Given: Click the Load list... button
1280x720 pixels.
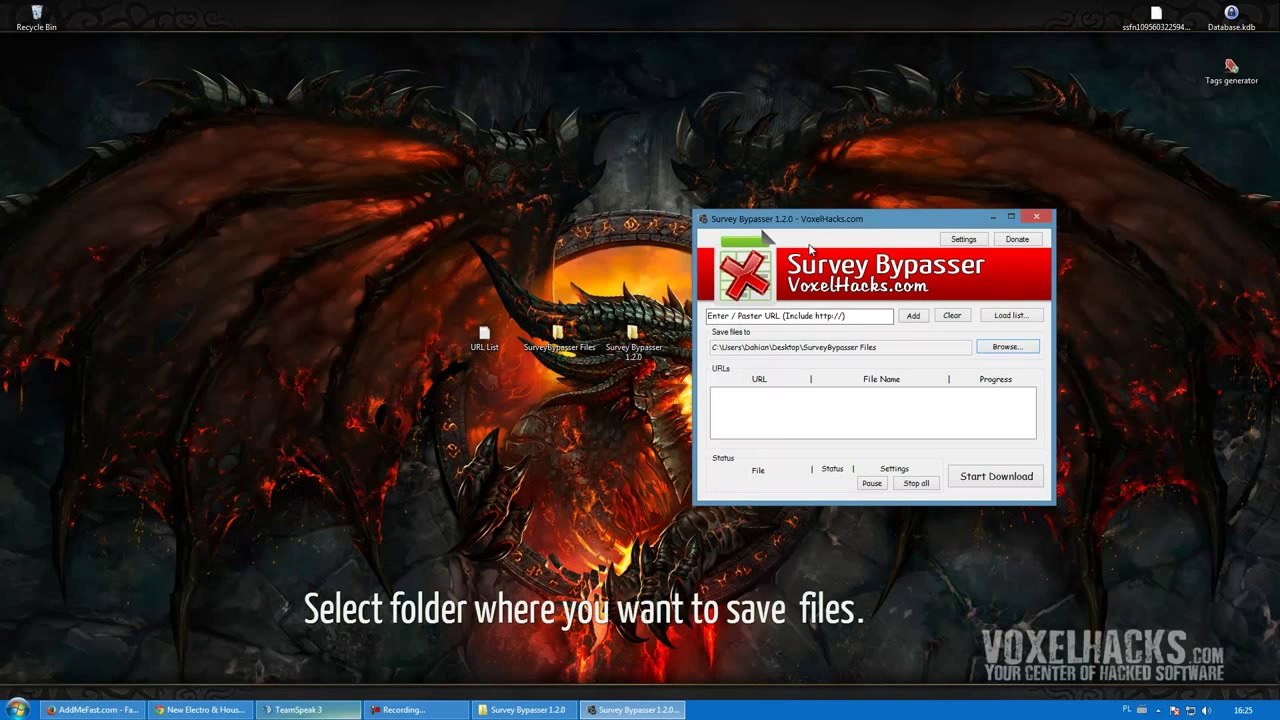Looking at the screenshot, I should 1011,316.
